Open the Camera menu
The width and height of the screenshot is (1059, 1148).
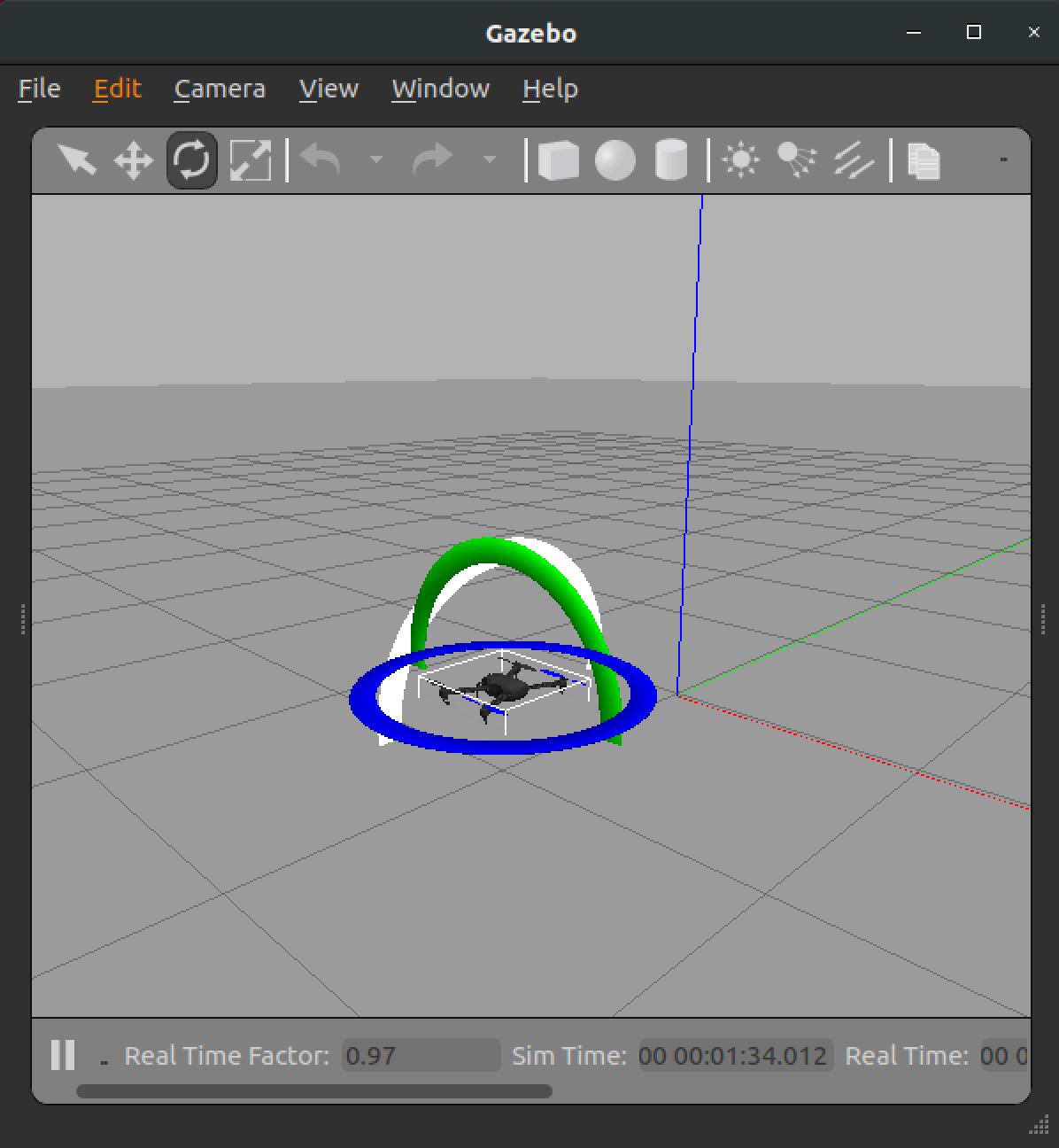tap(220, 89)
